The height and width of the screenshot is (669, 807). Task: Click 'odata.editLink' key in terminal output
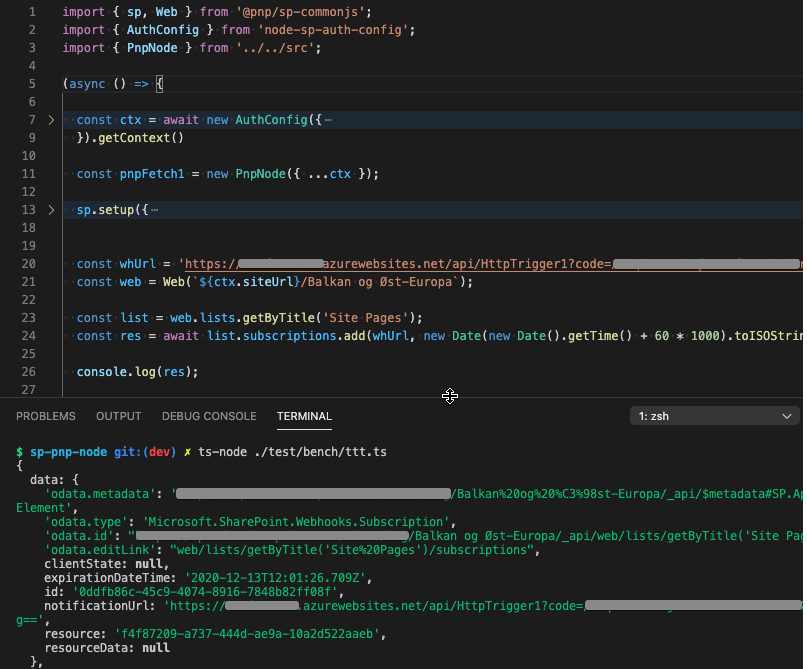tap(100, 550)
